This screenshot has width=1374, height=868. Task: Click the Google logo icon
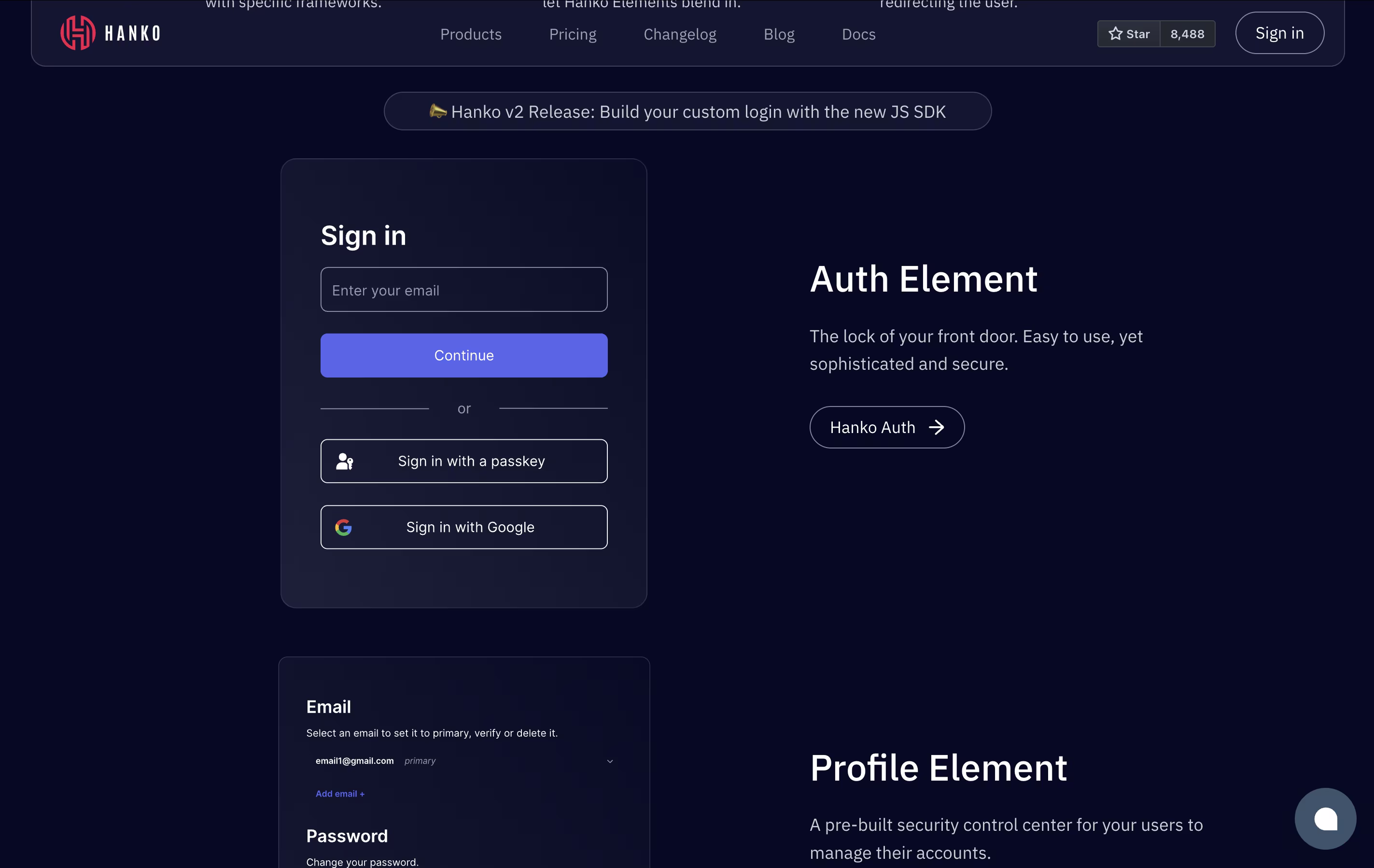tap(344, 527)
